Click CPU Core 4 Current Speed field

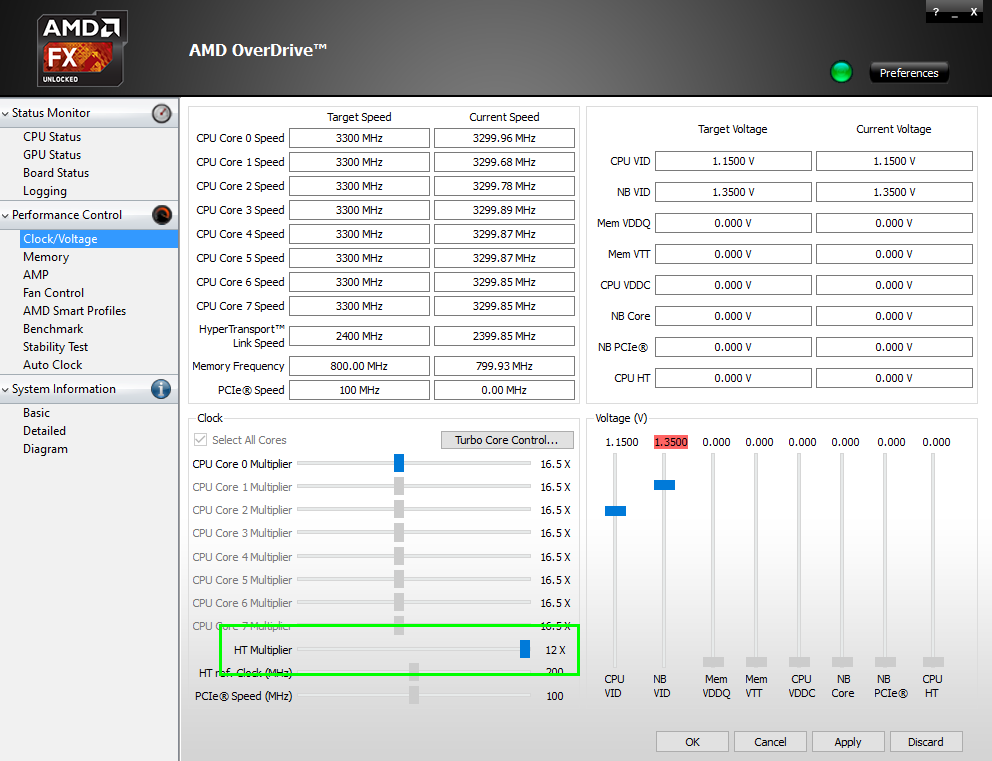[504, 234]
